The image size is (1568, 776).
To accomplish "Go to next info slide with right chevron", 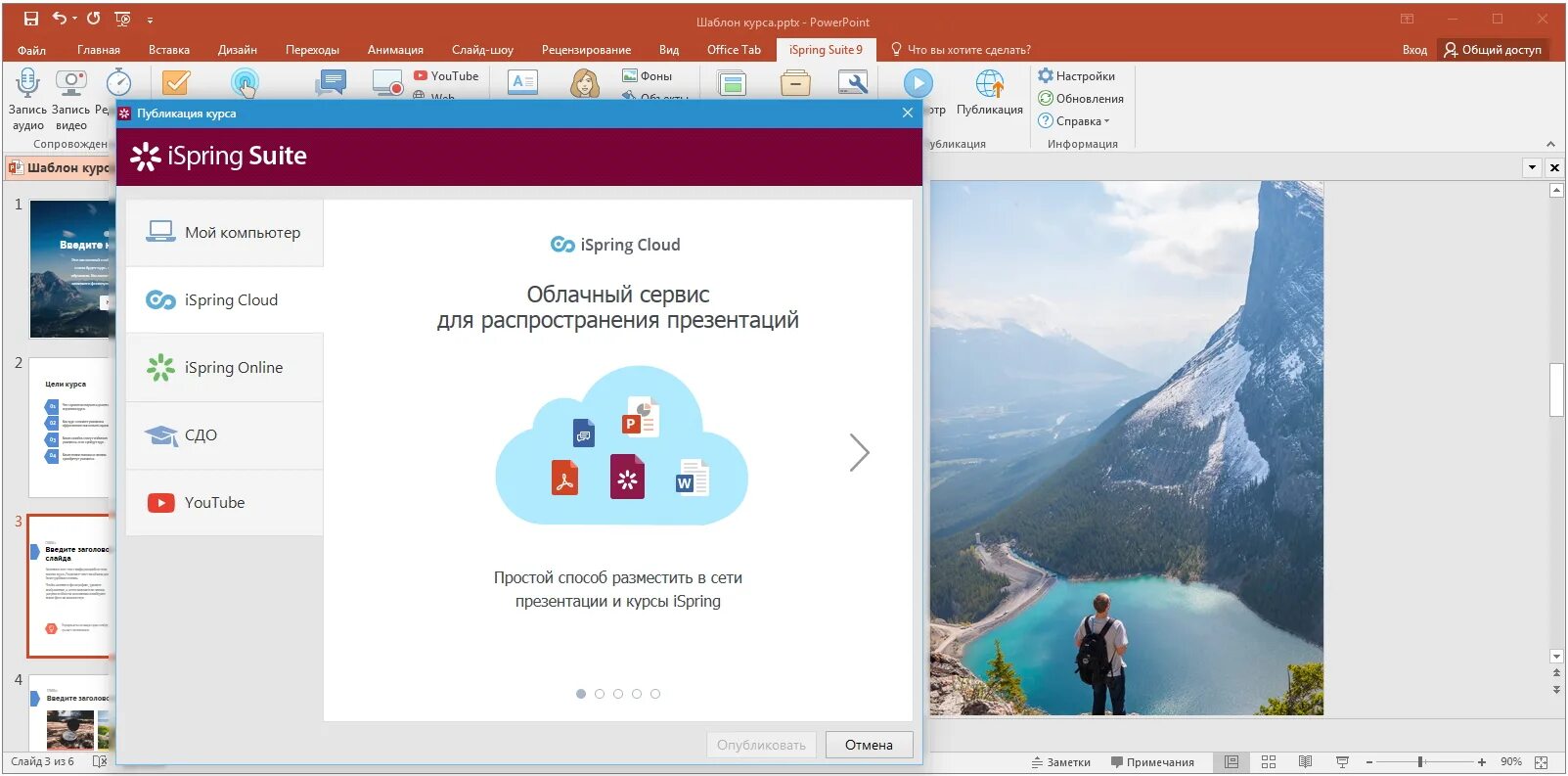I will click(x=859, y=452).
